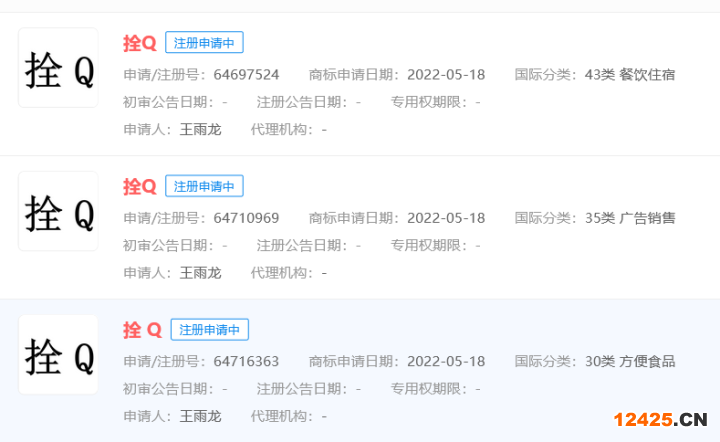
Task: Open the 拴Q title in the 餐饮住宿 entry
Action: [140, 43]
